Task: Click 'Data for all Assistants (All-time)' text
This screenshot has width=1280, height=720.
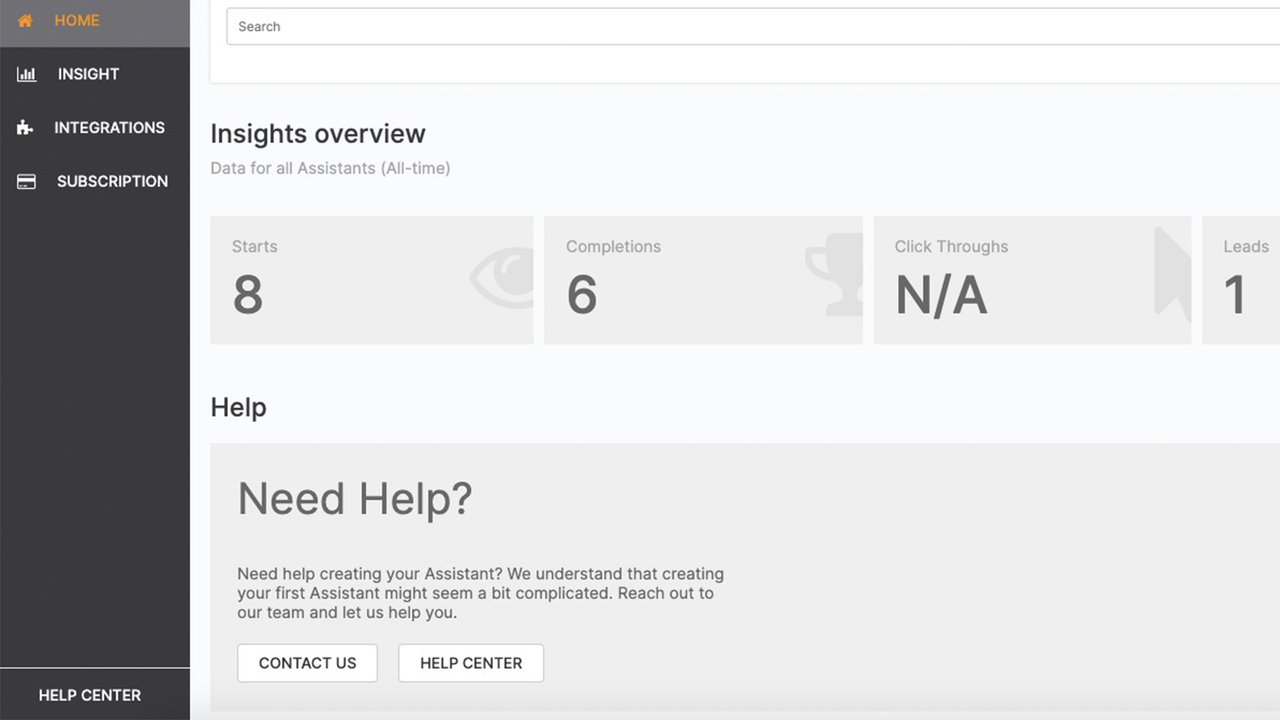Action: pyautogui.click(x=330, y=168)
